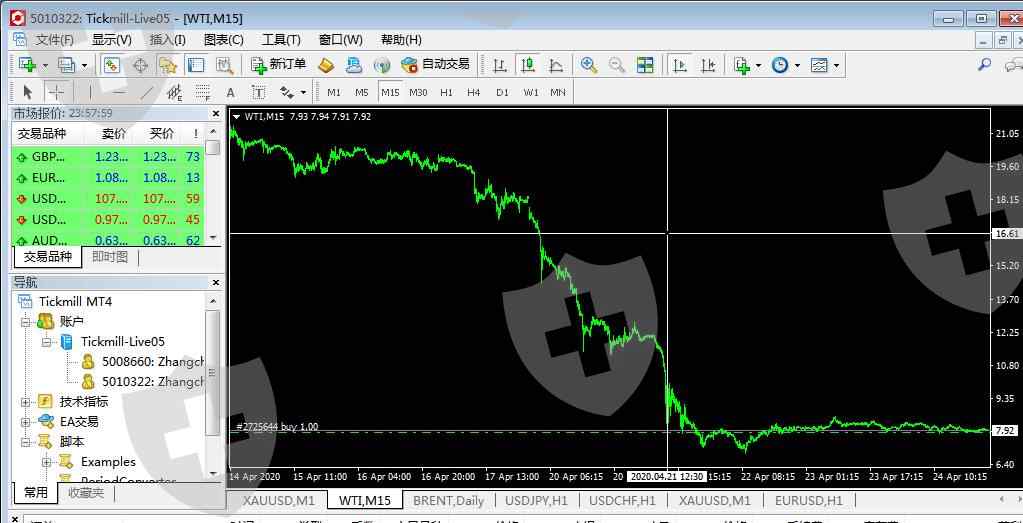Select the W1 timeframe button
Screen dimensions: 1023x523
[531, 92]
